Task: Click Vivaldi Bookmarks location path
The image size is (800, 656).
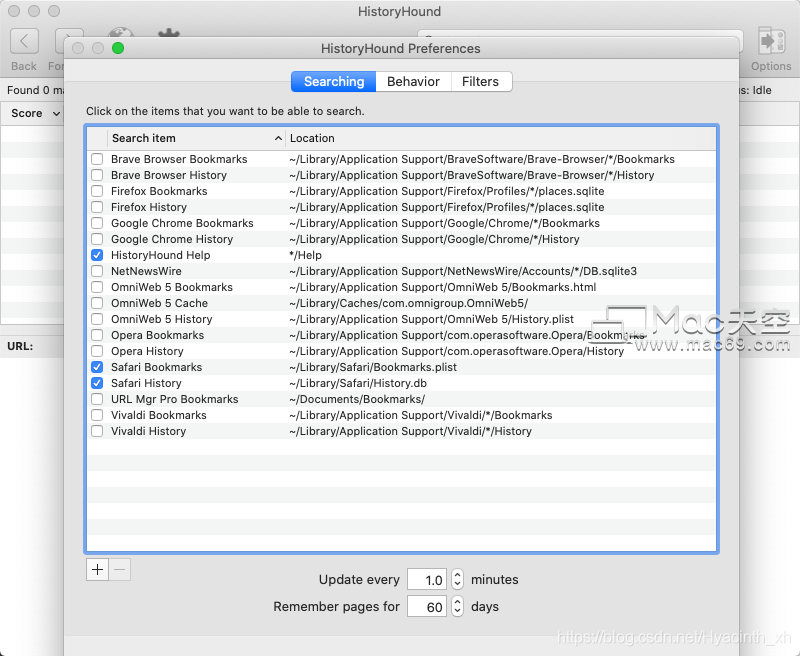Action: coord(421,415)
